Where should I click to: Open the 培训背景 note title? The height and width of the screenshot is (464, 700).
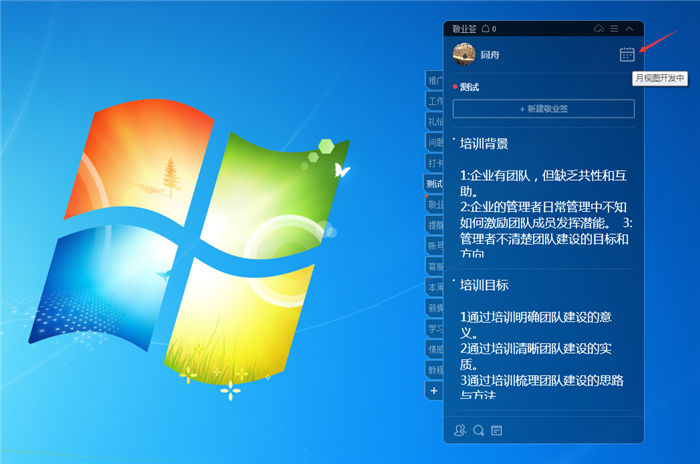pyautogui.click(x=484, y=143)
